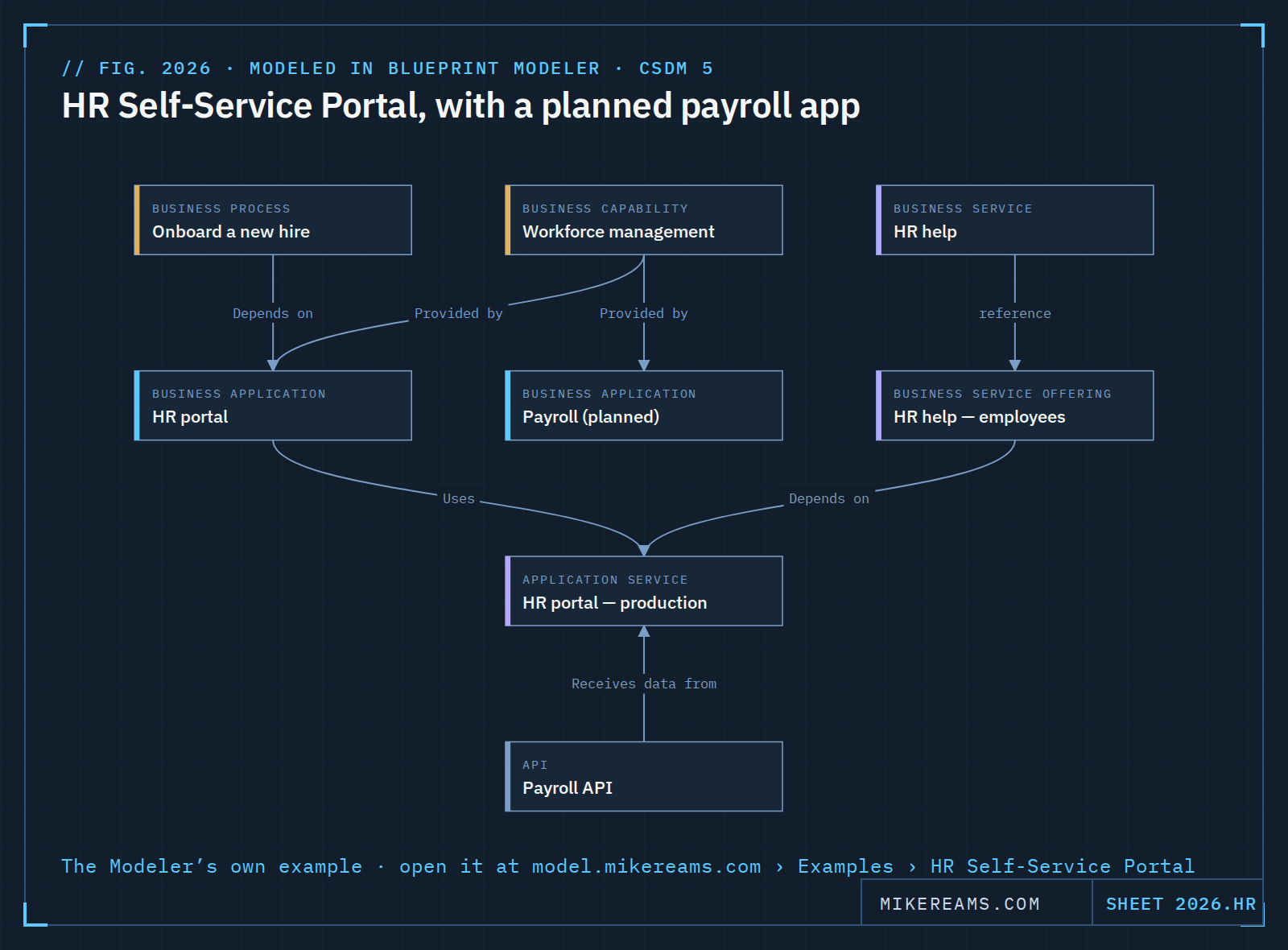The width and height of the screenshot is (1288, 950).
Task: Click the 'Provided by' label on the curved HR portal connector
Action: 459,313
